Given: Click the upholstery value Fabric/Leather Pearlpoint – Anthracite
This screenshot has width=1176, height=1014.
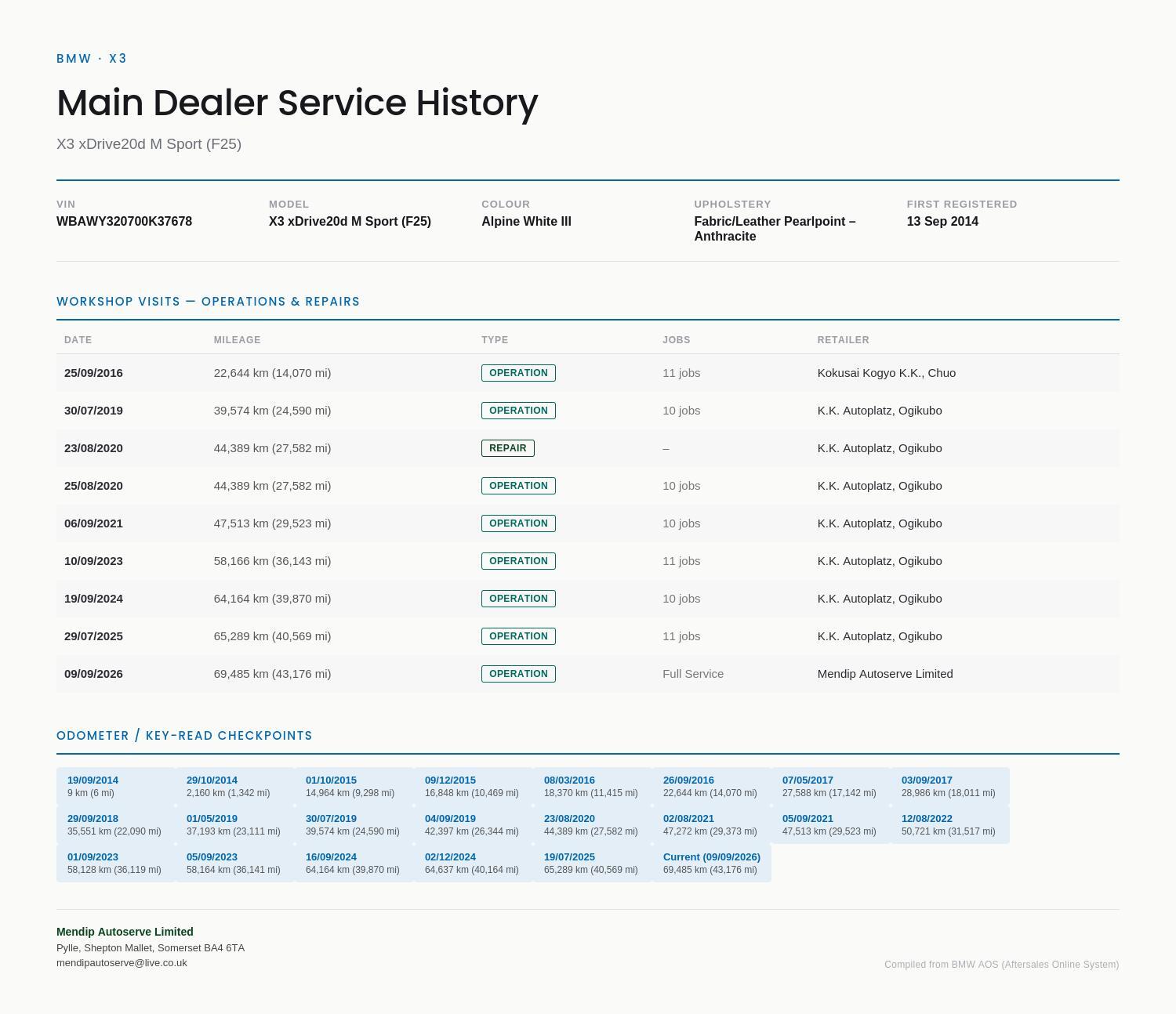Looking at the screenshot, I should [x=775, y=229].
